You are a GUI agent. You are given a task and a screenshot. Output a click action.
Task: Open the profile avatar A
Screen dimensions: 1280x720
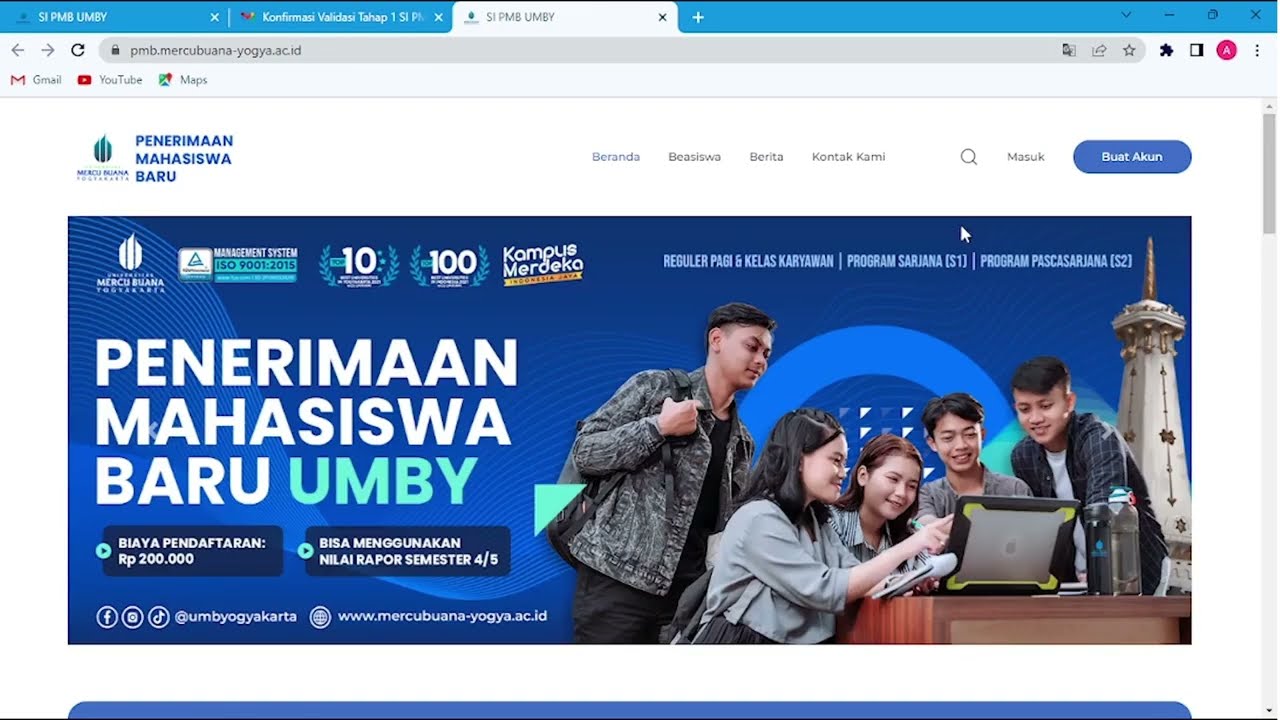[x=1227, y=50]
